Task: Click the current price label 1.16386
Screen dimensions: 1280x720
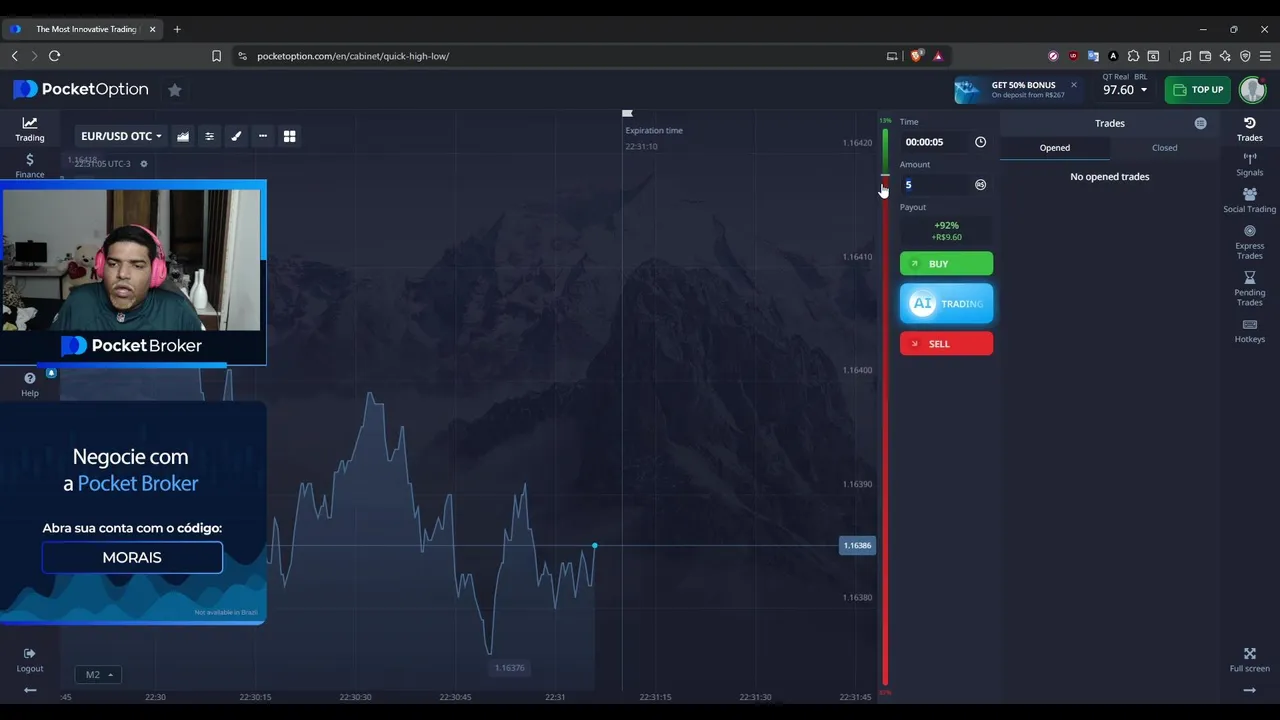Action: [x=857, y=545]
